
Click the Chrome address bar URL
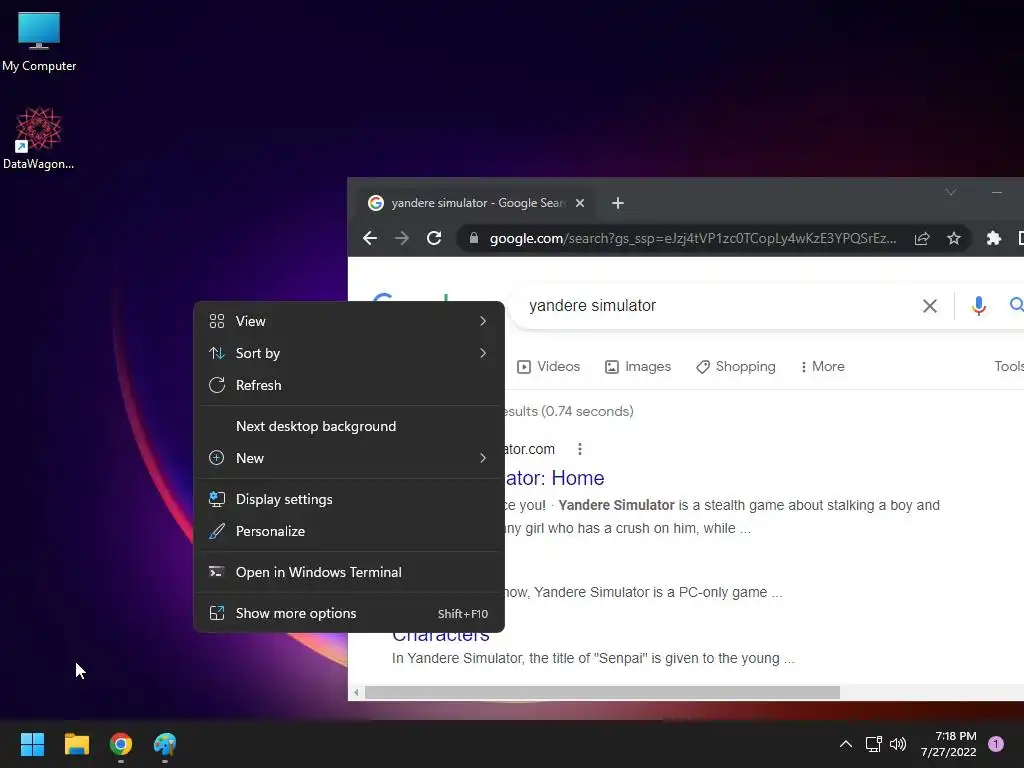coord(693,238)
